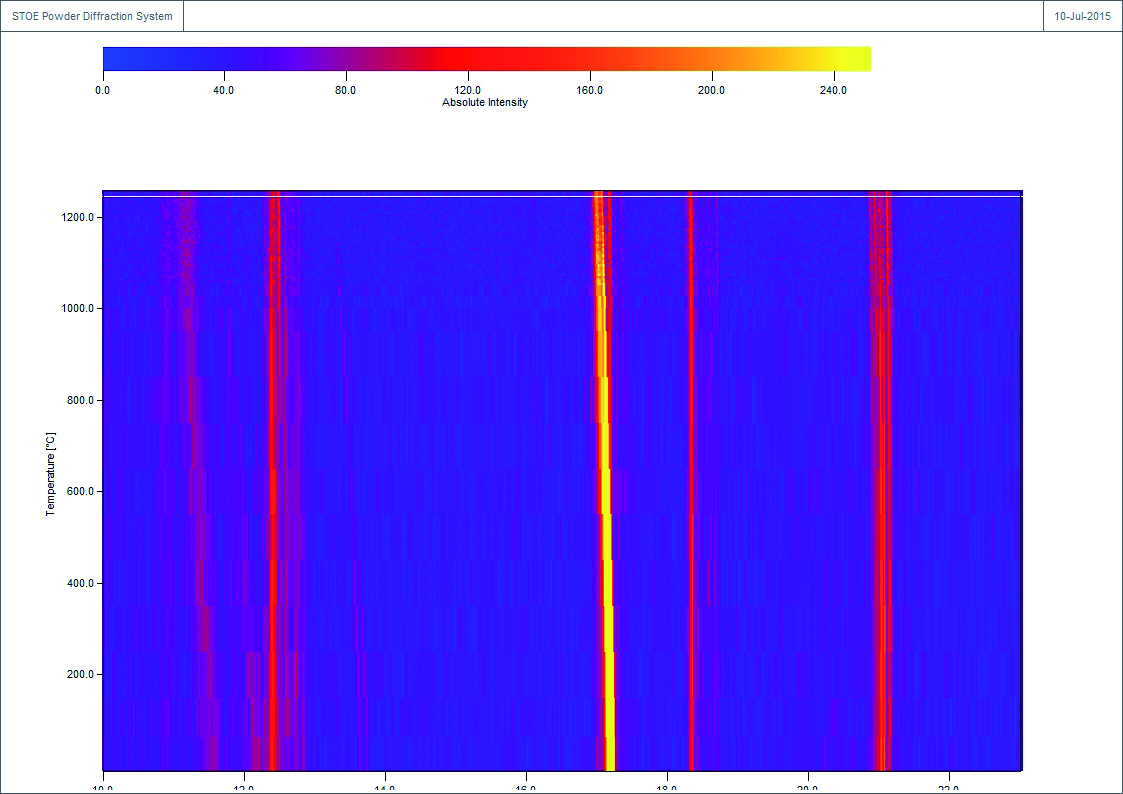Click the 200.0 temperature tick label
Image resolution: width=1123 pixels, height=794 pixels.
pyautogui.click(x=81, y=674)
